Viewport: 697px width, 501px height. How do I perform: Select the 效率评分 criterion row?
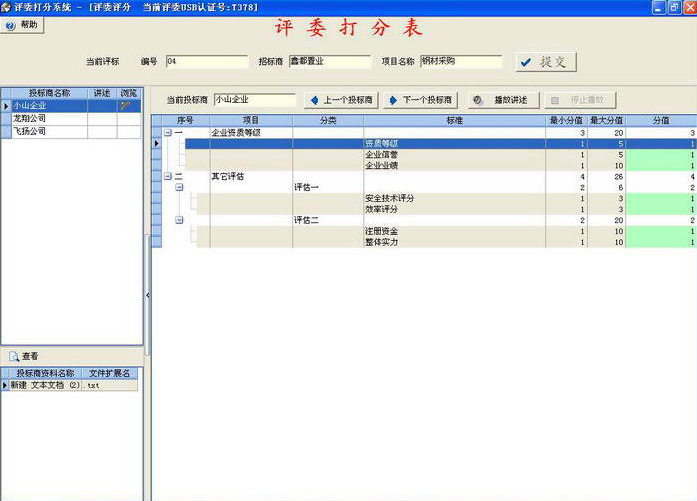(x=447, y=209)
